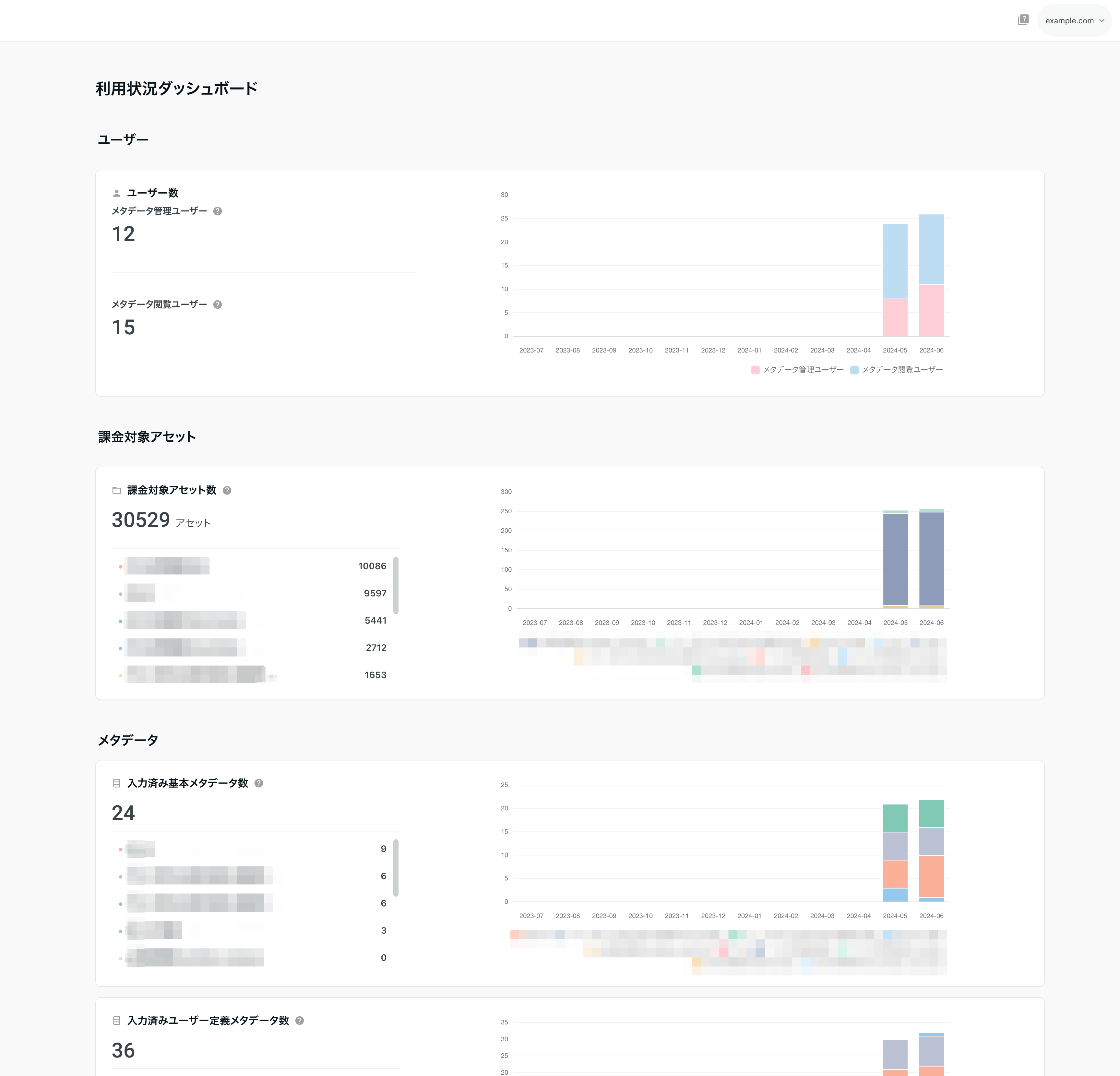Select the asset row with value 10086
The height and width of the screenshot is (1076, 1120).
point(252,566)
